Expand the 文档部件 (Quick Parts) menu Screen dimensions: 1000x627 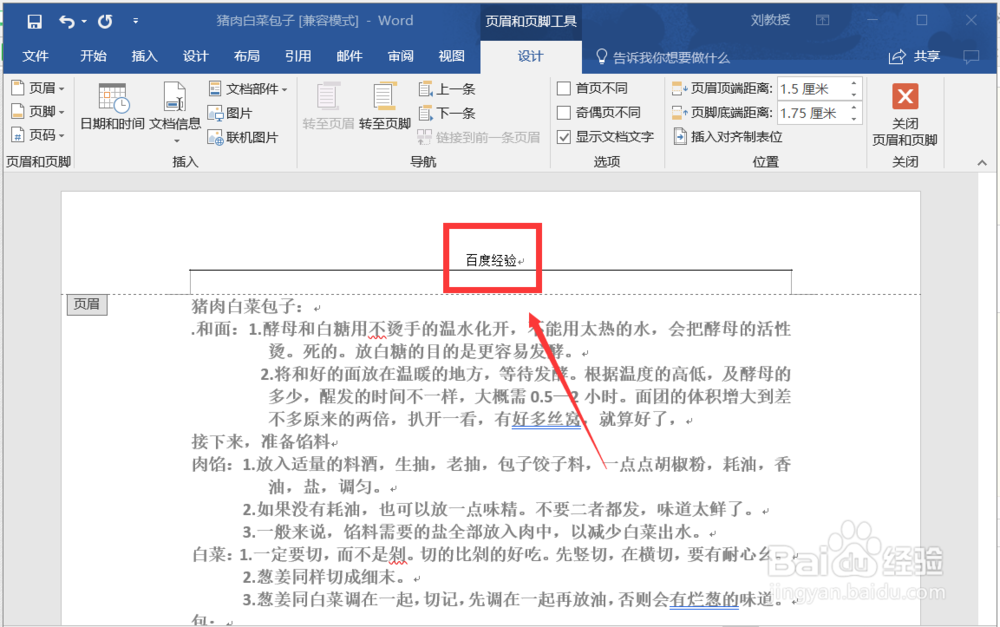tap(240, 87)
